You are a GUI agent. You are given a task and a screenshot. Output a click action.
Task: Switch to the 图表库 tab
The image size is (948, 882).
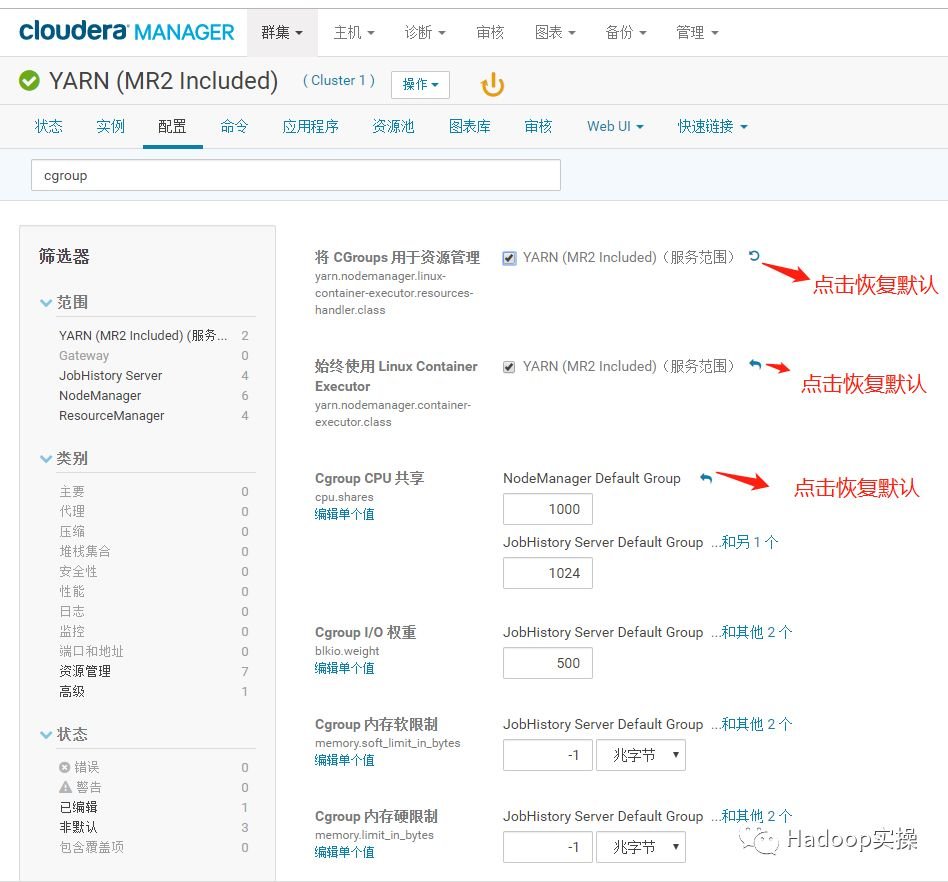point(470,126)
